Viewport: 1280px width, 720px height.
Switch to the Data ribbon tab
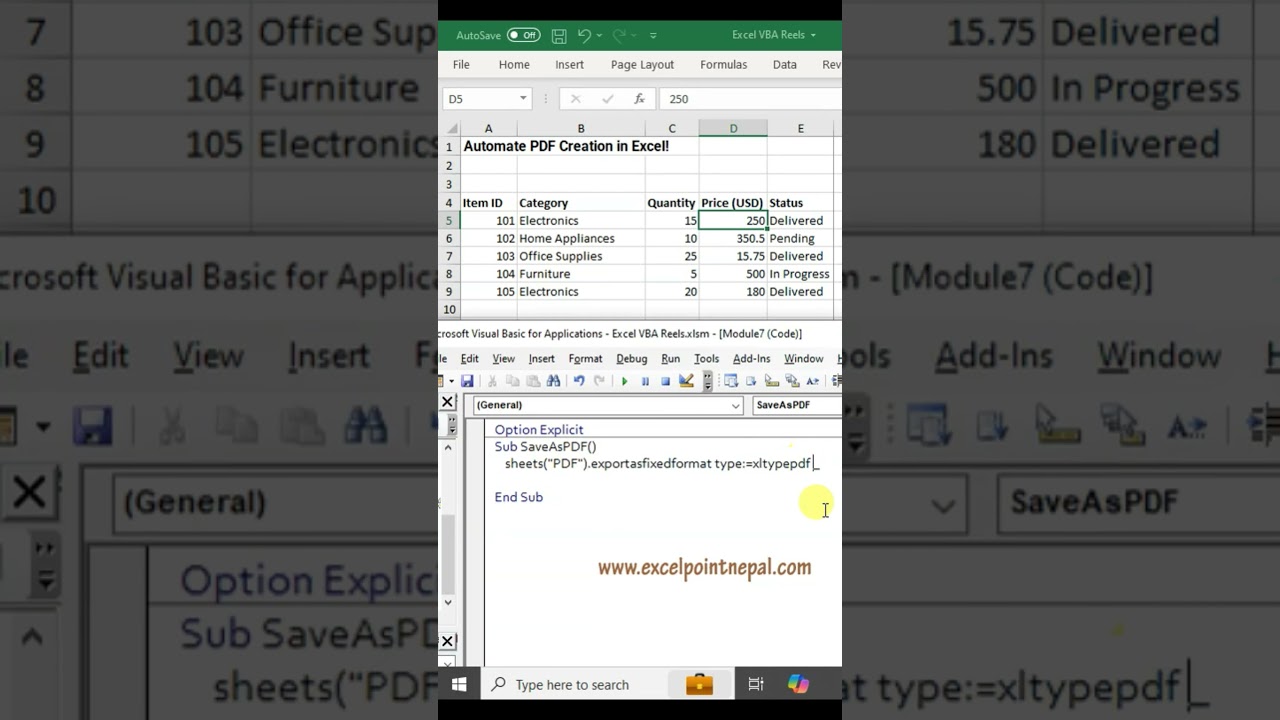coord(785,64)
